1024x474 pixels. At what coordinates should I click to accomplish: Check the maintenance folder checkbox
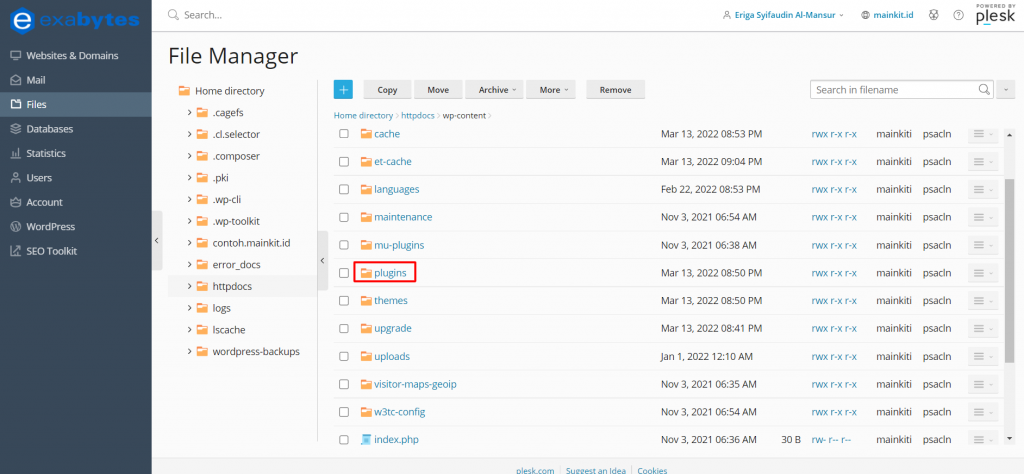[x=344, y=217]
